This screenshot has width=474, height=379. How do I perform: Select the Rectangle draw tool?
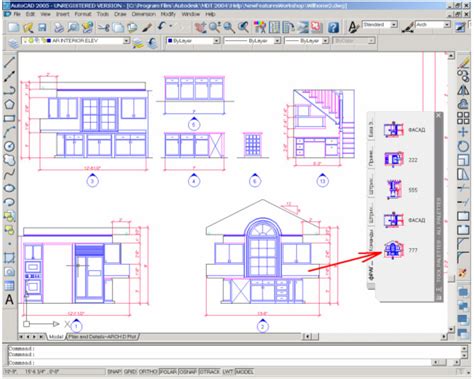click(x=9, y=118)
